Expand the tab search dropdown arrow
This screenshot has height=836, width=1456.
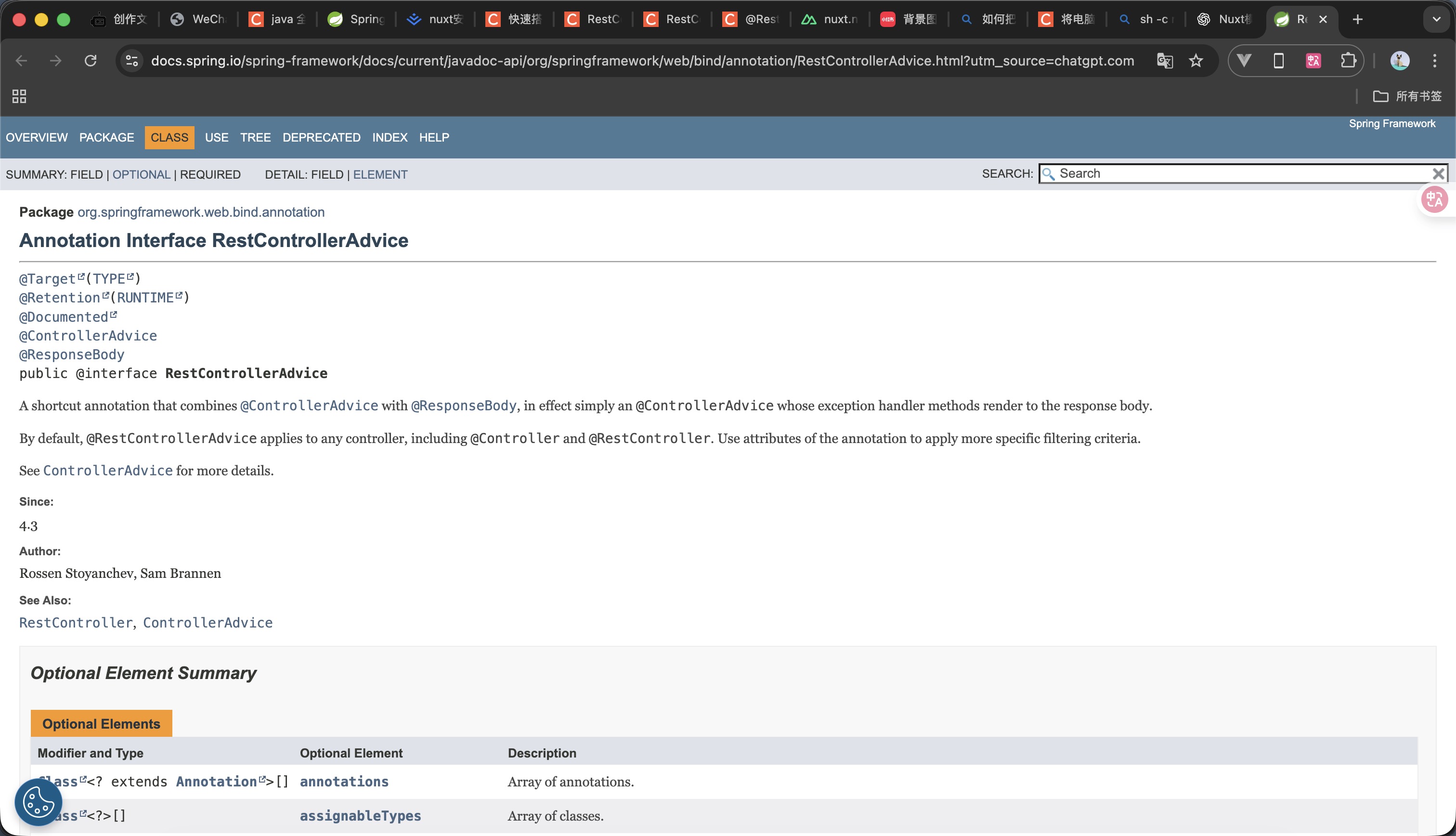(1436, 19)
